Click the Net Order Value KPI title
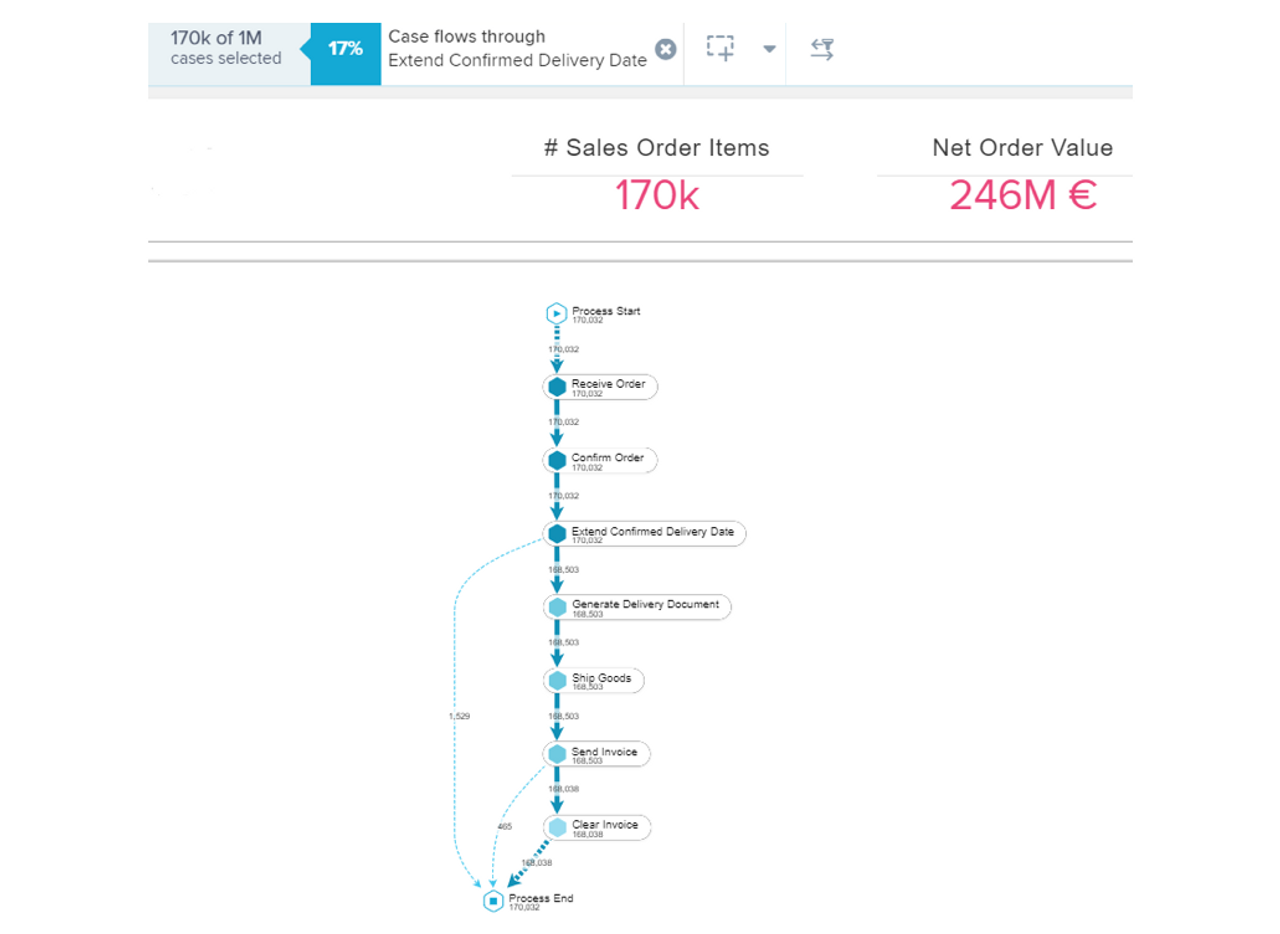Screen dimensions: 1280x934 click(x=1022, y=148)
